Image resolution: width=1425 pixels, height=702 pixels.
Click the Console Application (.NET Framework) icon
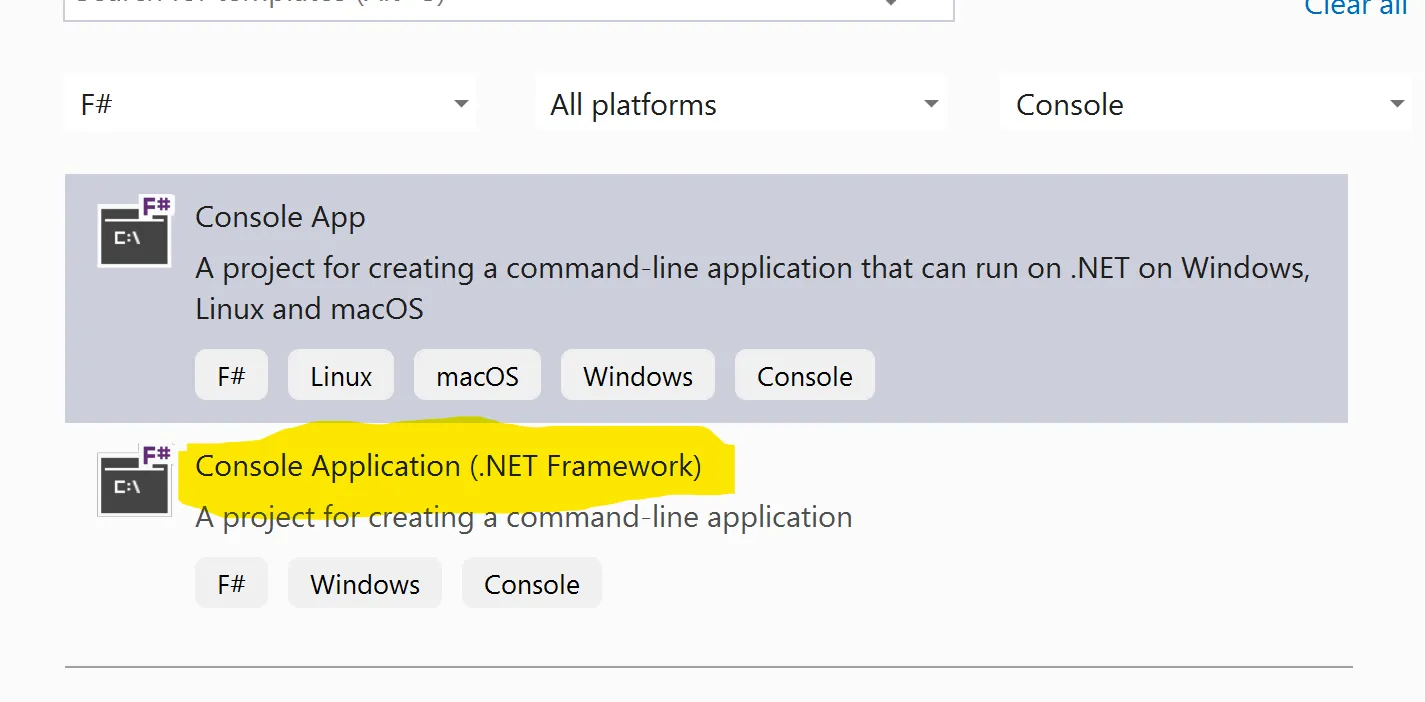point(135,480)
